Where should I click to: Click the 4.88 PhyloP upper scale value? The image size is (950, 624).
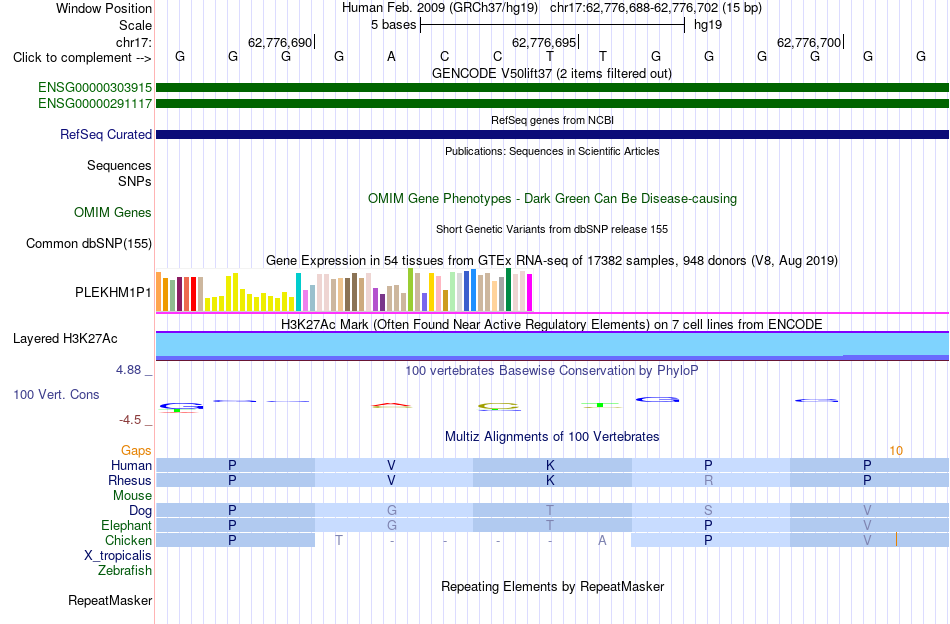(128, 370)
